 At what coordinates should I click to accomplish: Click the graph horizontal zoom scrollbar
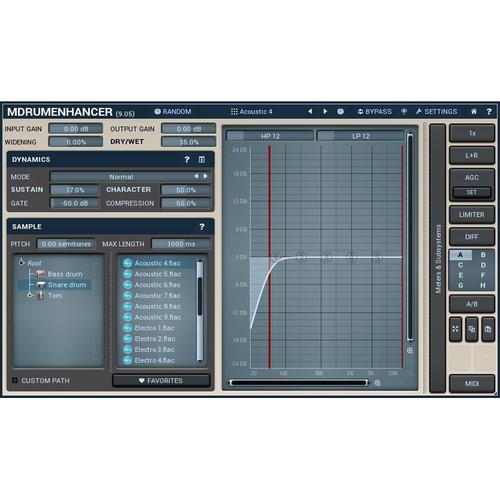299,383
